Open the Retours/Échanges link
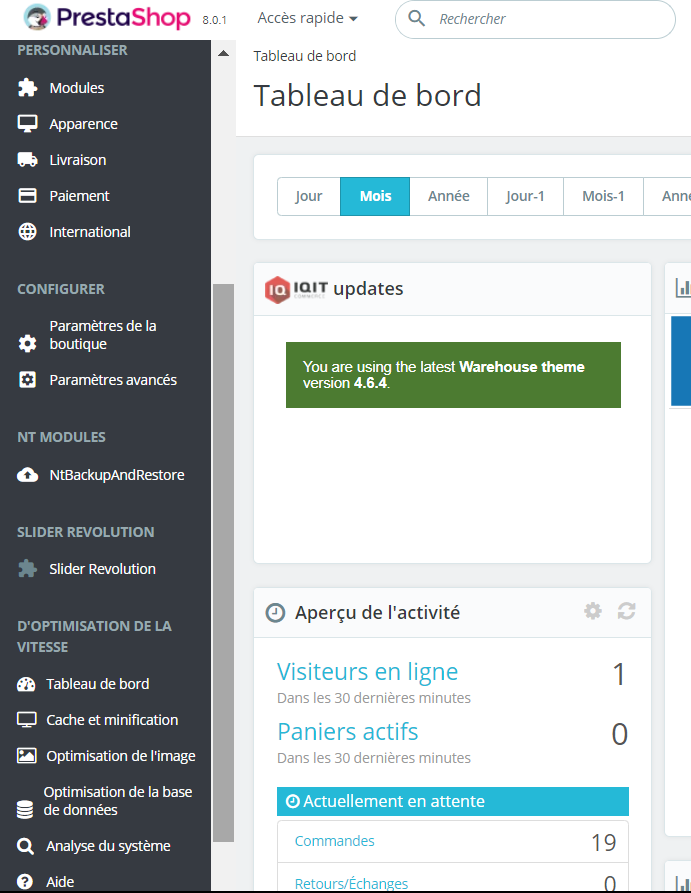 [351, 883]
